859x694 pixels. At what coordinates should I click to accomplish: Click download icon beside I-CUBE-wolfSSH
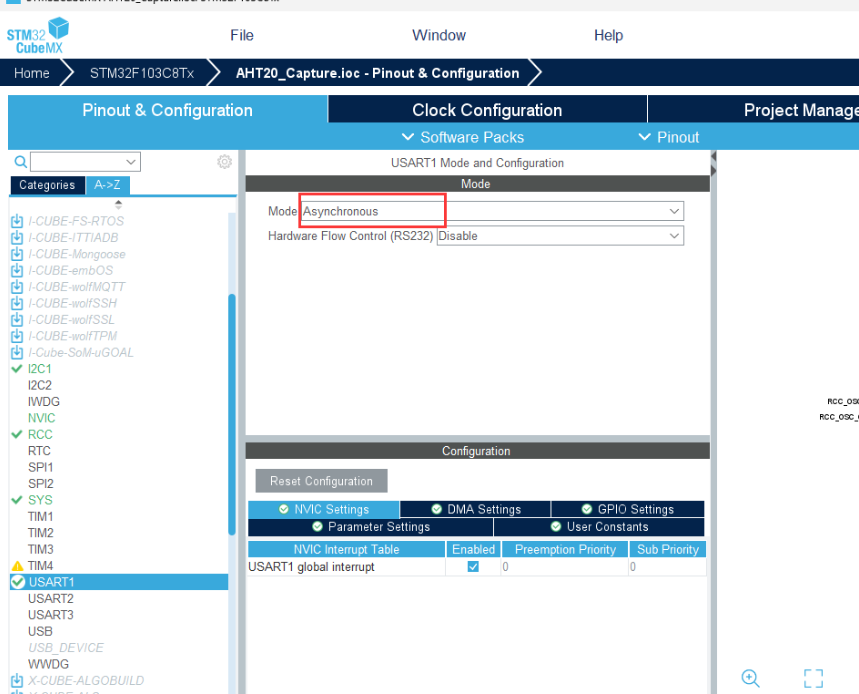click(17, 303)
